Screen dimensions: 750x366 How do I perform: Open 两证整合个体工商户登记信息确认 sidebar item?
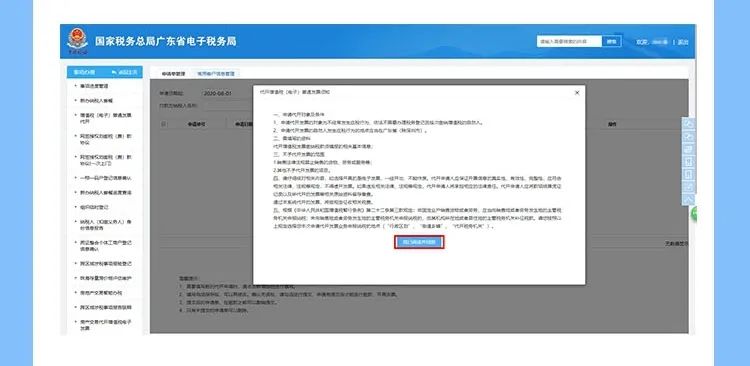pos(105,246)
